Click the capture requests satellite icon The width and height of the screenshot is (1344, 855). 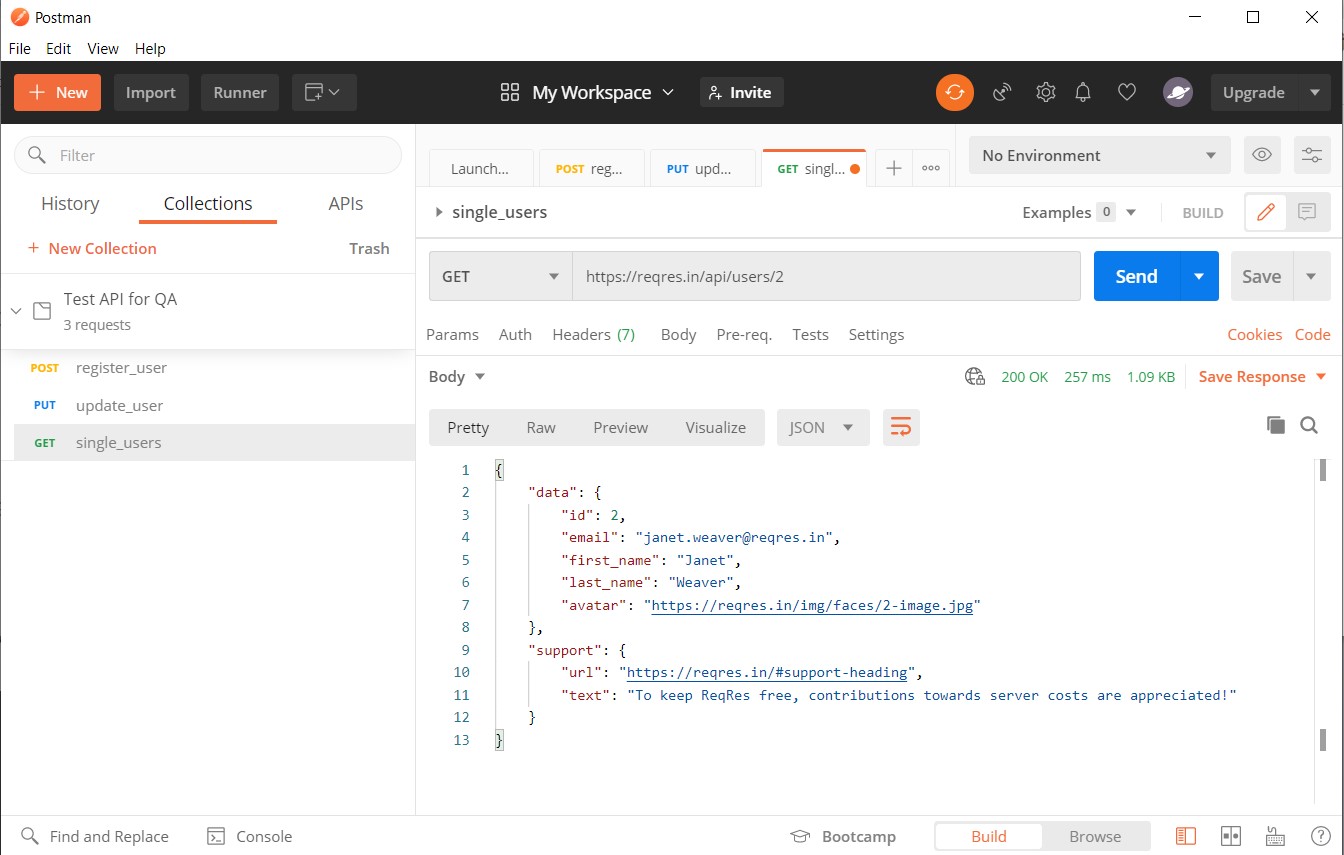(1002, 92)
